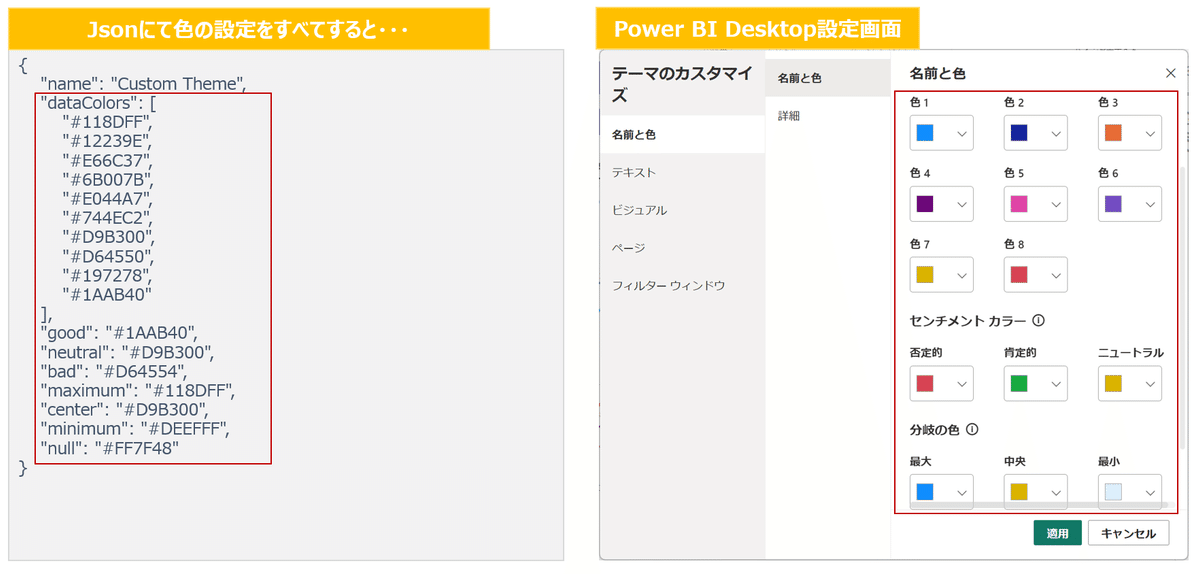Viewport: 1200px width, 574px height.
Task: Click the "neutral": "#D9B300" line
Action: click(127, 352)
